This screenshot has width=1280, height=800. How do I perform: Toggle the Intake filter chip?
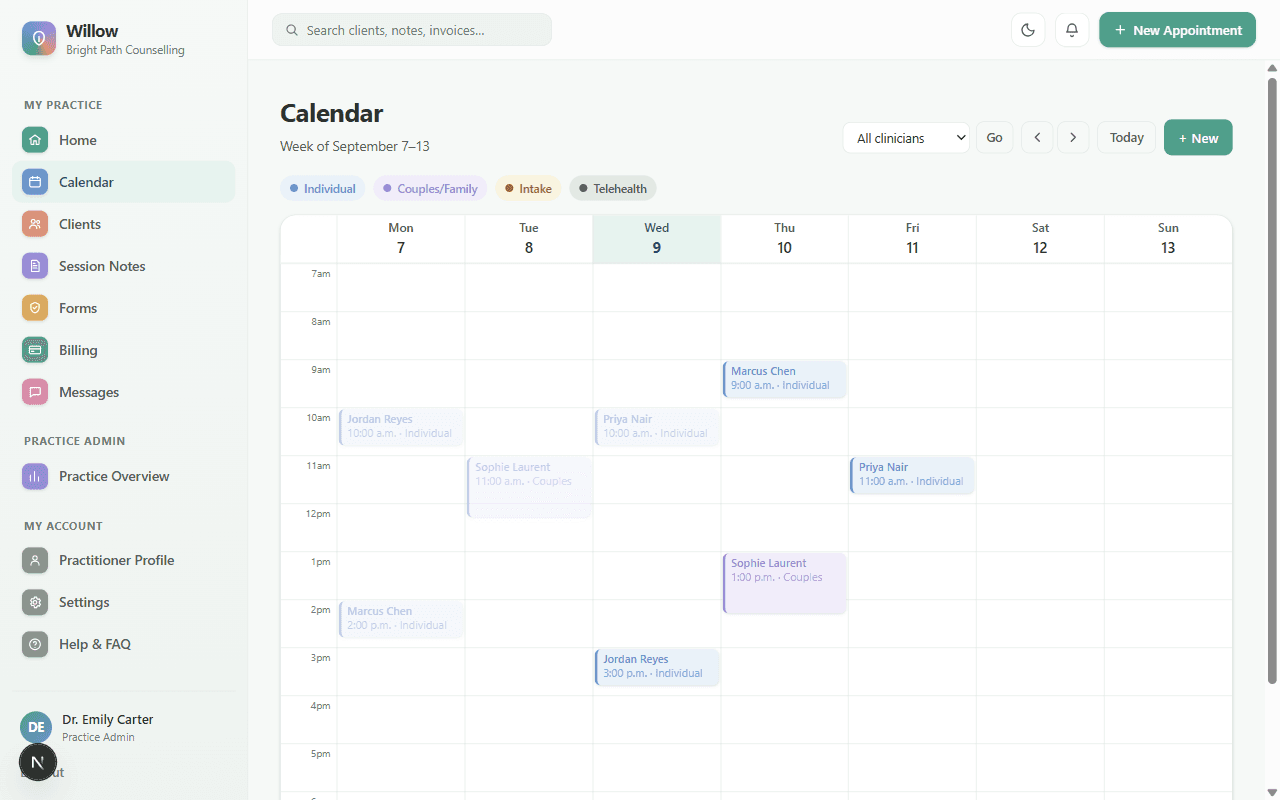(528, 188)
